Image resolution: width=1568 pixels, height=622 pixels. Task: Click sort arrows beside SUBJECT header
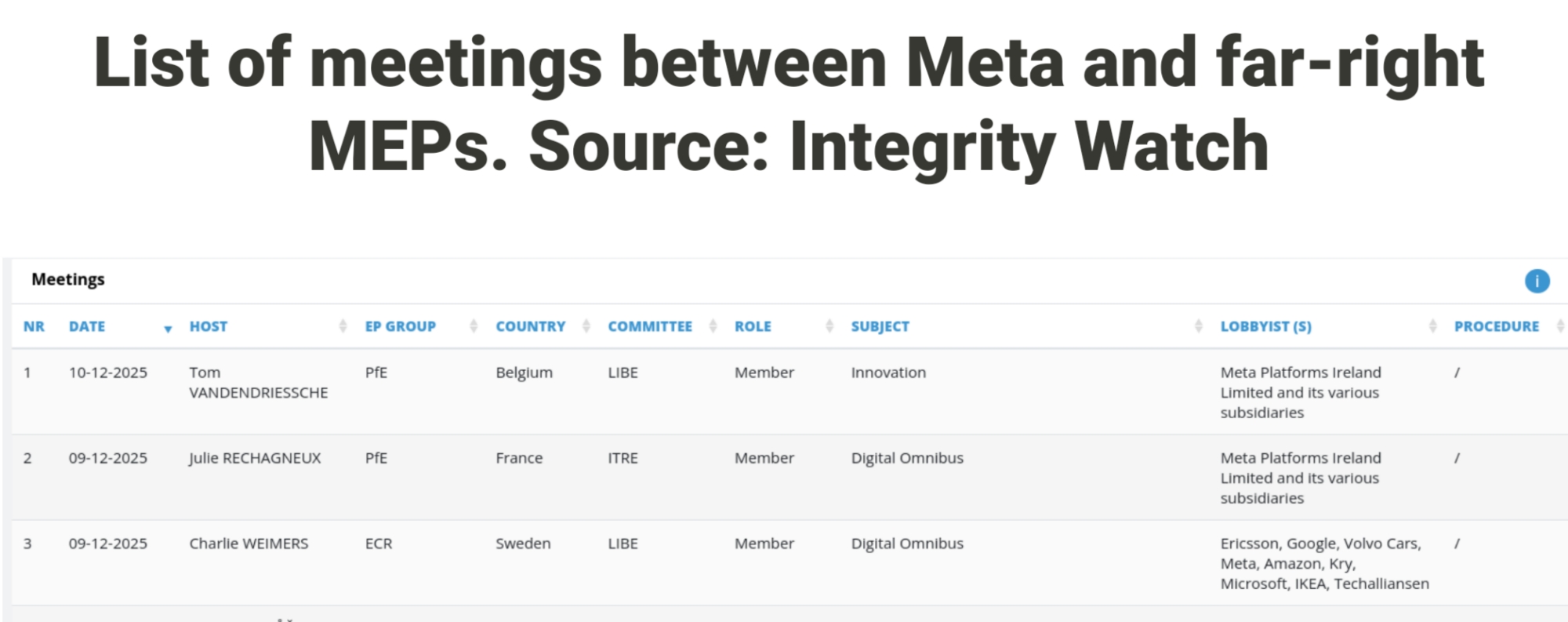coord(1198,326)
